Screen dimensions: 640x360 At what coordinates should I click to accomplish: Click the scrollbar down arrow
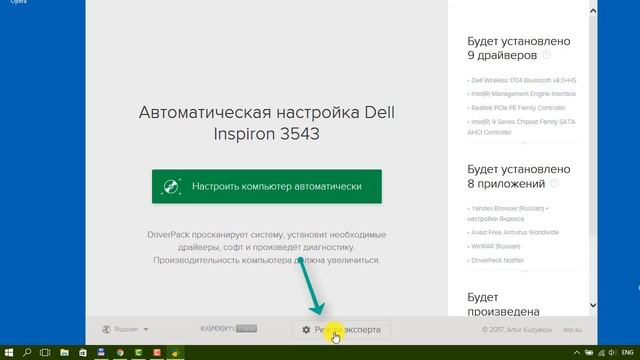tap(593, 305)
